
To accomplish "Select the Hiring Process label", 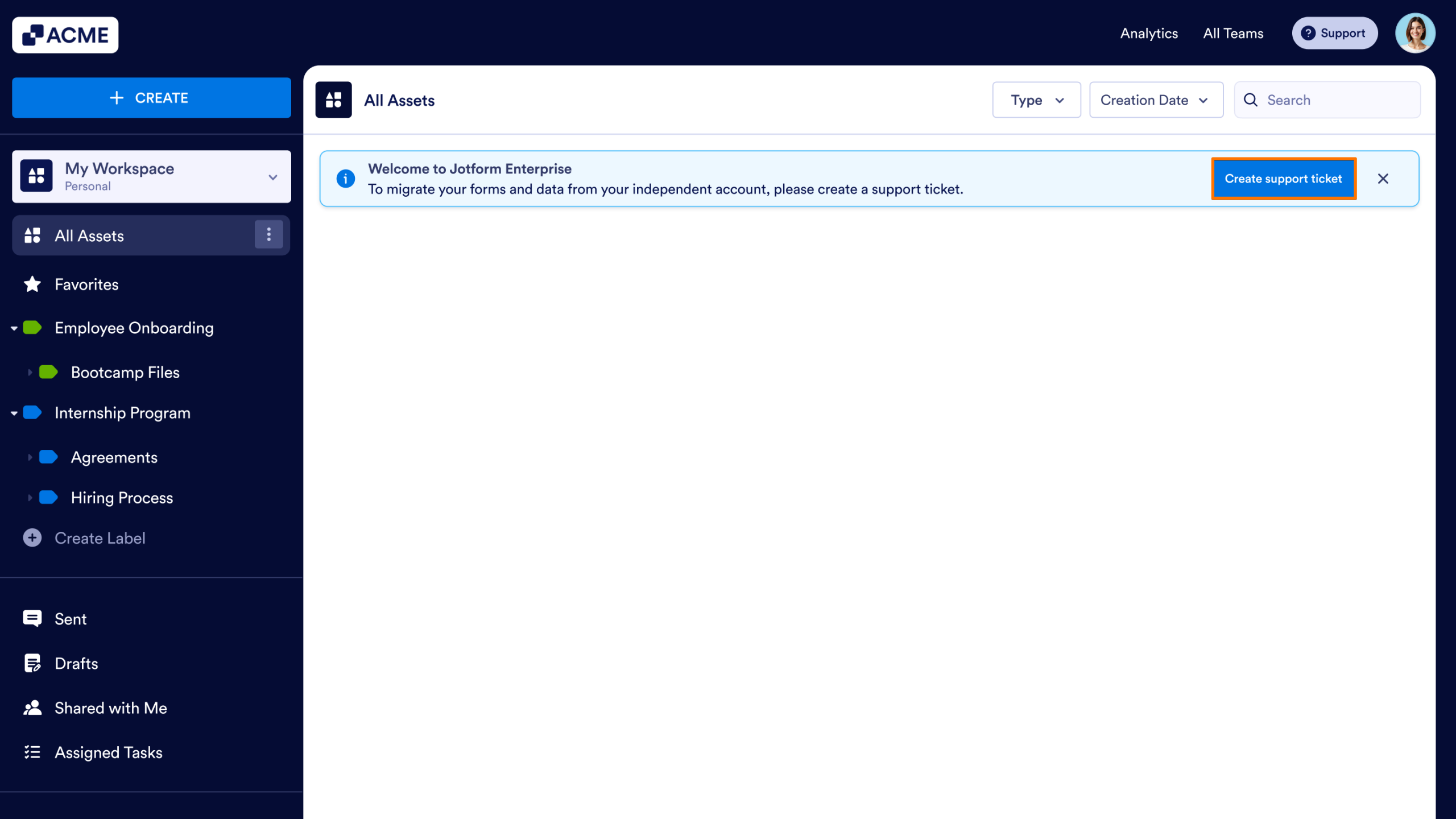I will 122,498.
